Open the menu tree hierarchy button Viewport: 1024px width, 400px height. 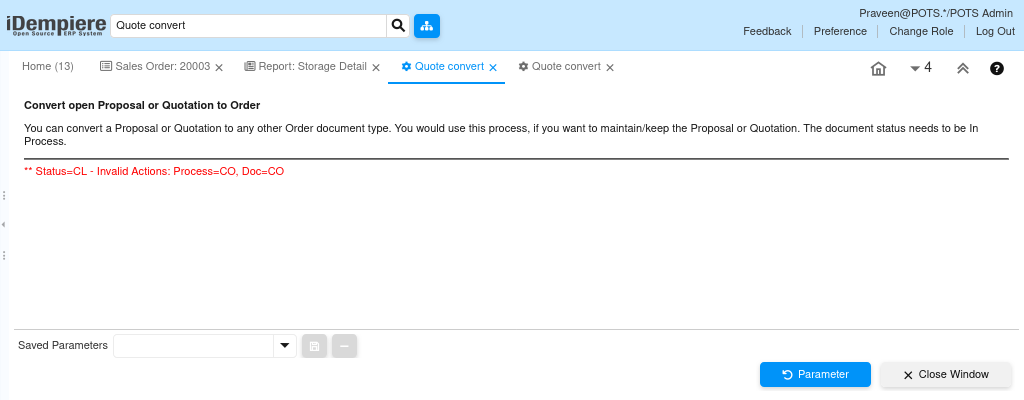click(426, 26)
